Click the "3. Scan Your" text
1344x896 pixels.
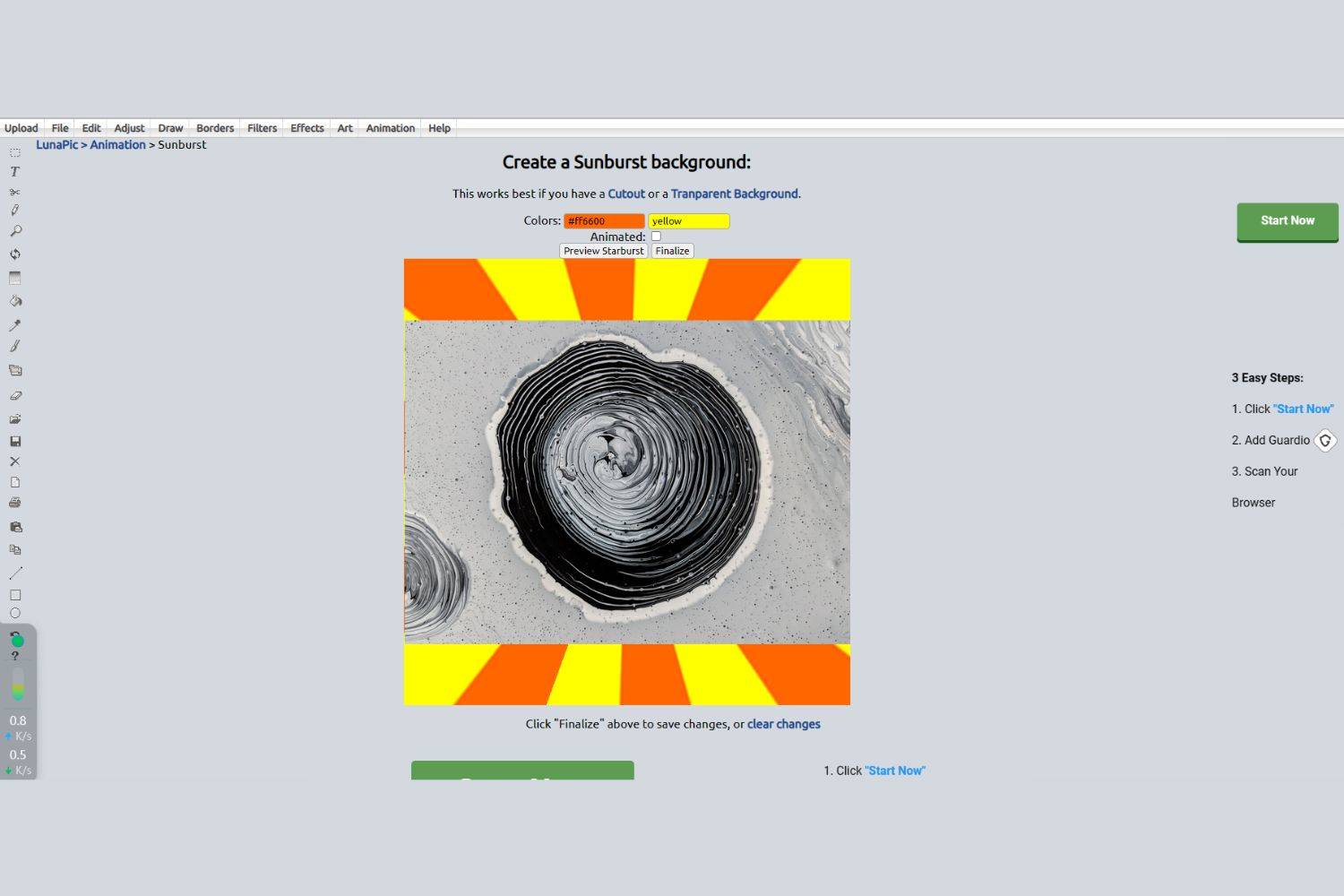coord(1264,471)
